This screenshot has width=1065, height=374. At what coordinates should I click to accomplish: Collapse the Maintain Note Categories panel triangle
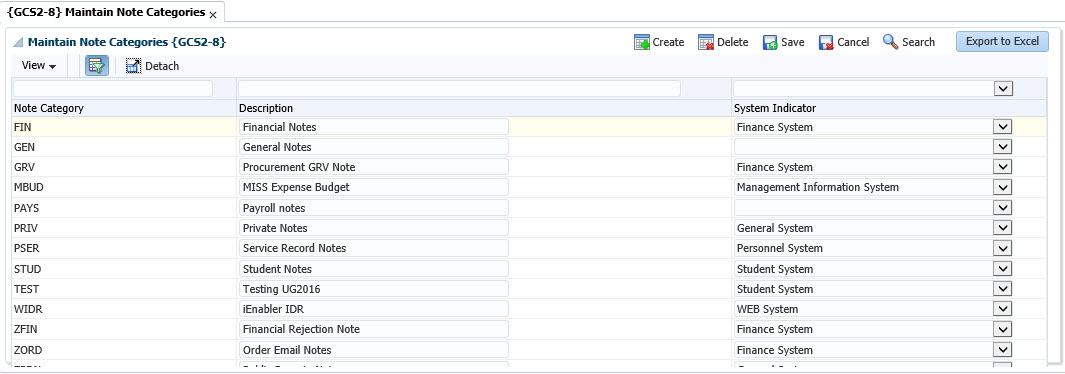(18, 42)
